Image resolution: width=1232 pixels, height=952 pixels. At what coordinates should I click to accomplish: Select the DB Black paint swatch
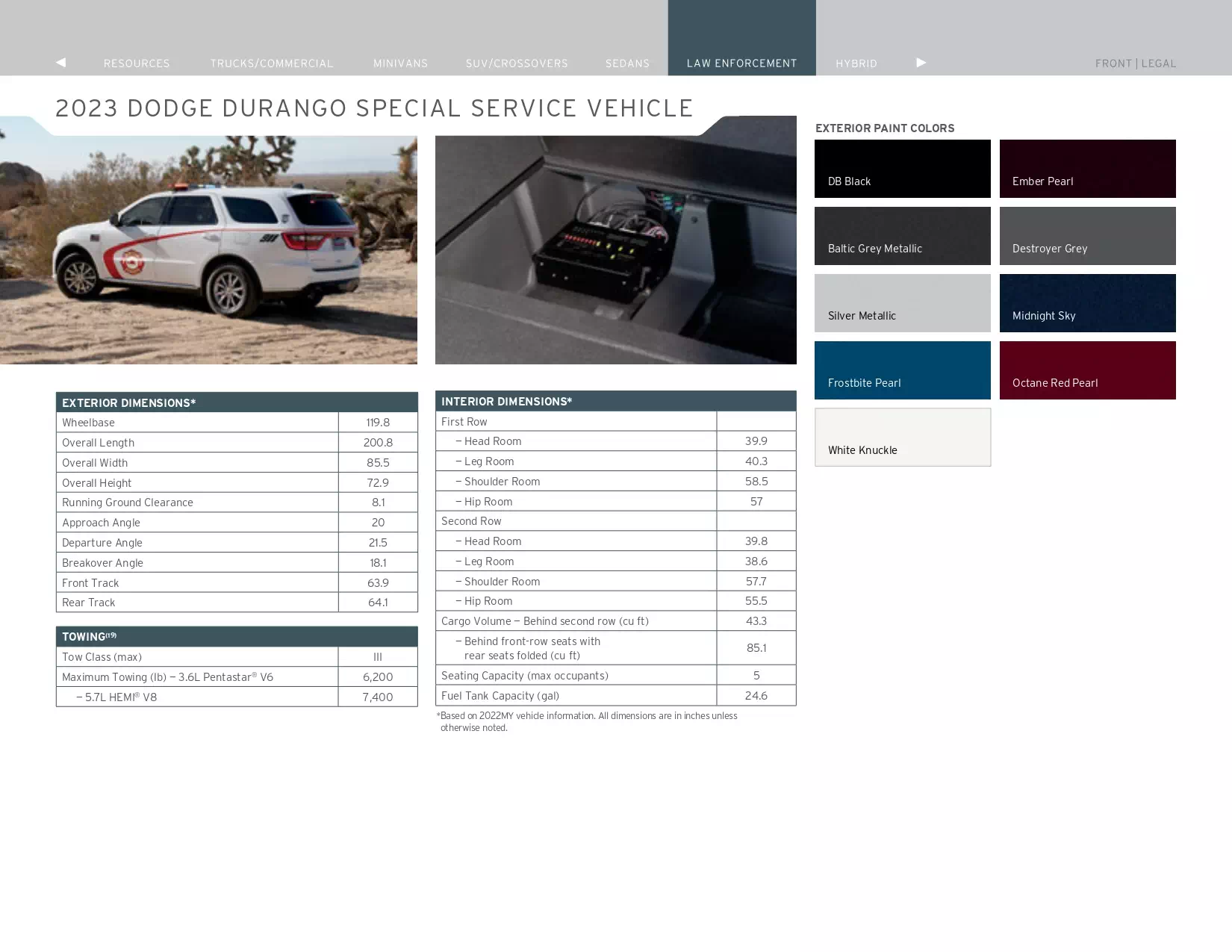tap(903, 169)
